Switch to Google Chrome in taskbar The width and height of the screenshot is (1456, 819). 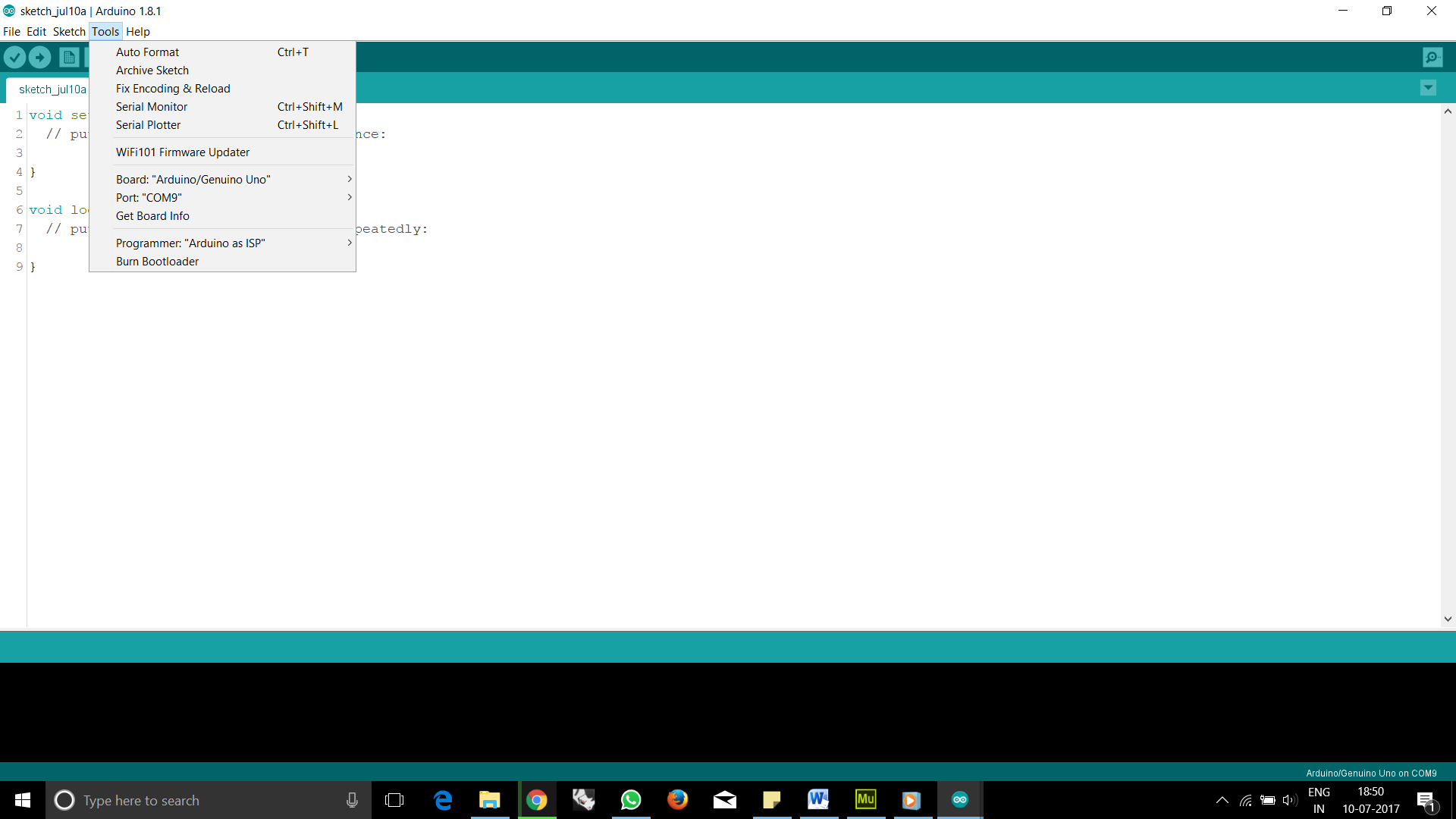coord(537,800)
